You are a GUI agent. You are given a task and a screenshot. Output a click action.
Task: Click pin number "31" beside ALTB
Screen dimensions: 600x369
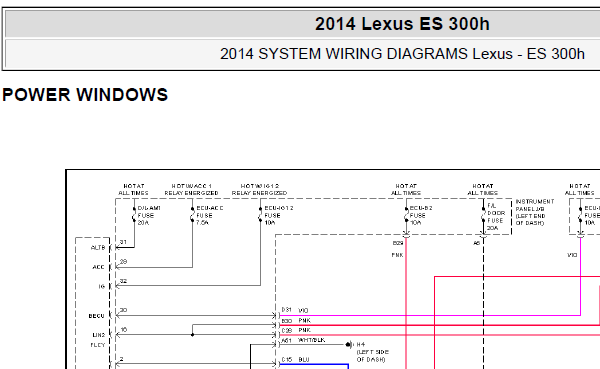pyautogui.click(x=123, y=242)
